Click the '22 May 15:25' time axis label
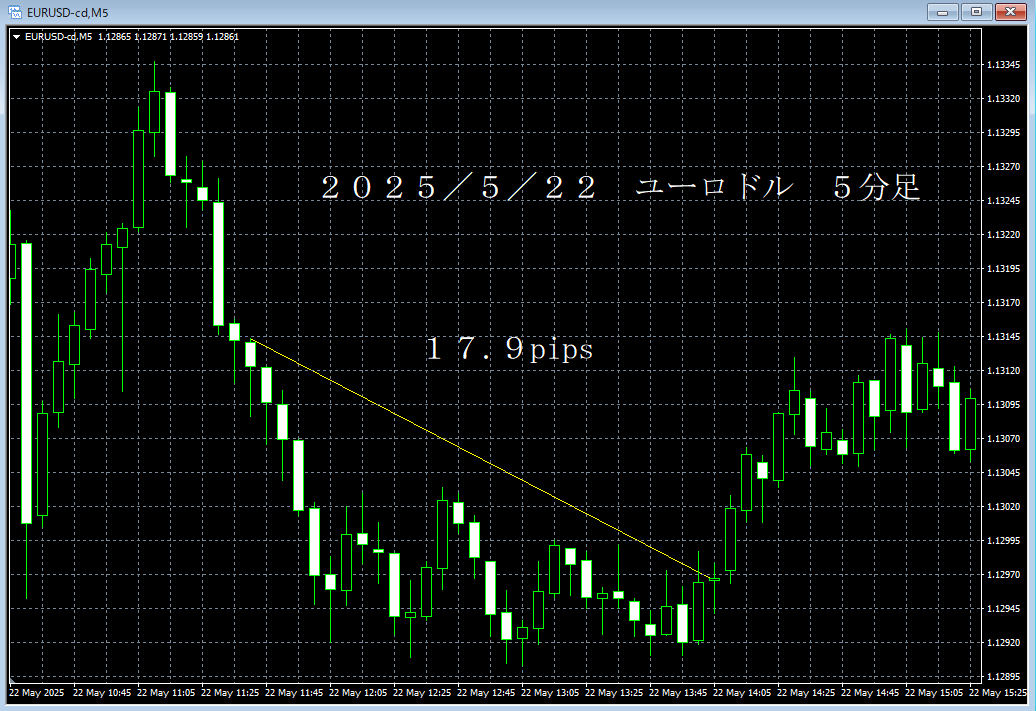Screen dimensions: 1036x711 [998, 692]
